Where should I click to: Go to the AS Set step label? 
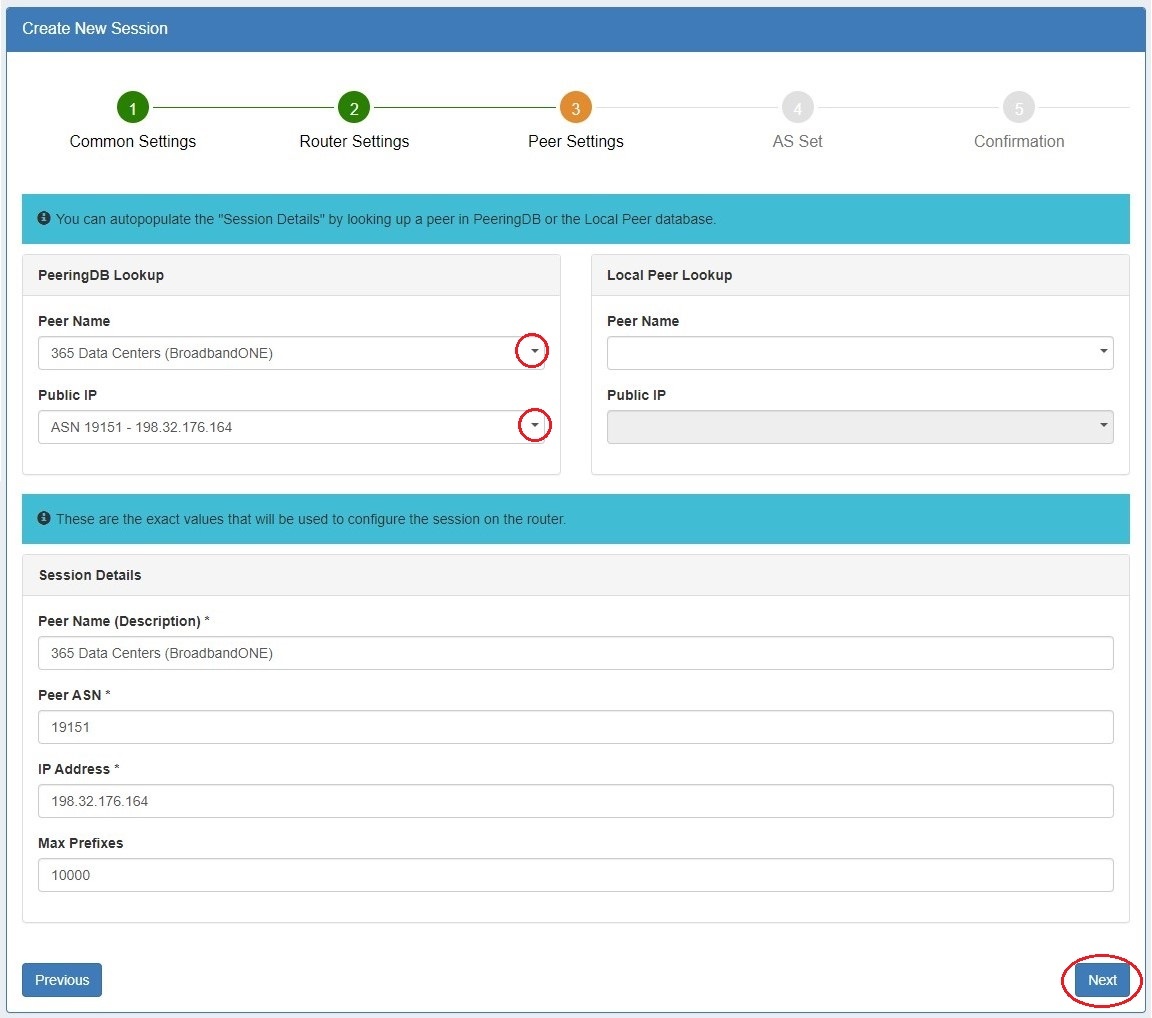797,142
